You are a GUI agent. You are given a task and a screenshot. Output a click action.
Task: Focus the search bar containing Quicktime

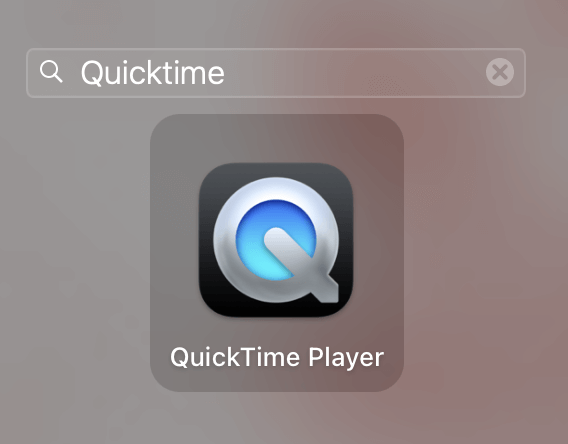(x=276, y=73)
